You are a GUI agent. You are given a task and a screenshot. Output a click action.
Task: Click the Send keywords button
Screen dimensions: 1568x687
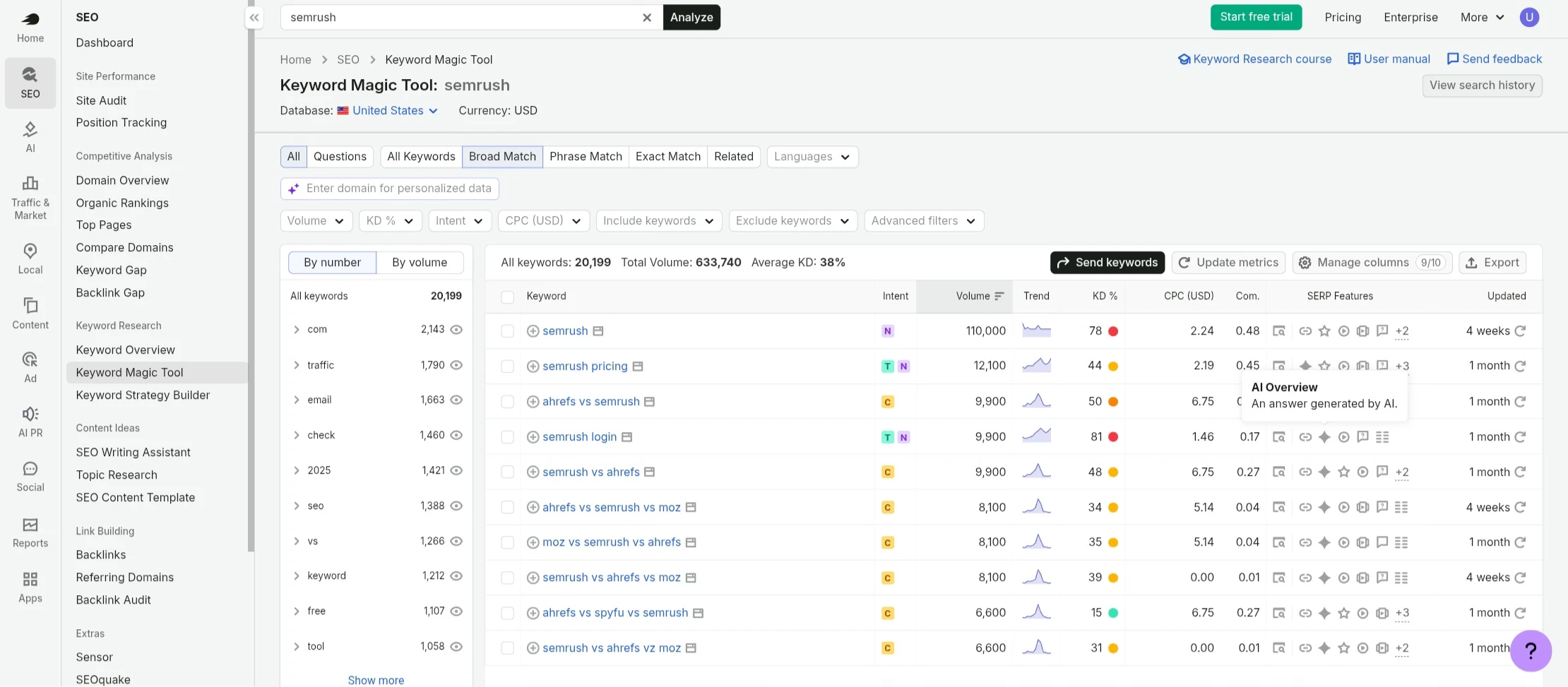(1107, 263)
